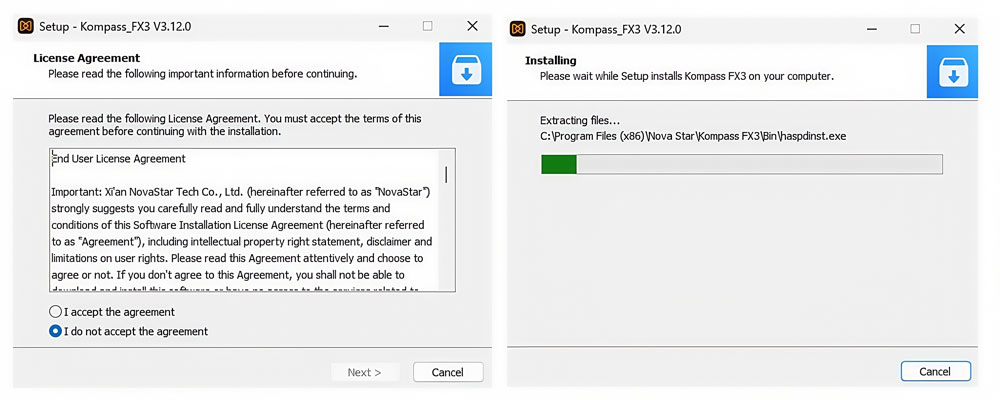Minimize the License Agreement setup window
The height and width of the screenshot is (400, 1000).
383,26
